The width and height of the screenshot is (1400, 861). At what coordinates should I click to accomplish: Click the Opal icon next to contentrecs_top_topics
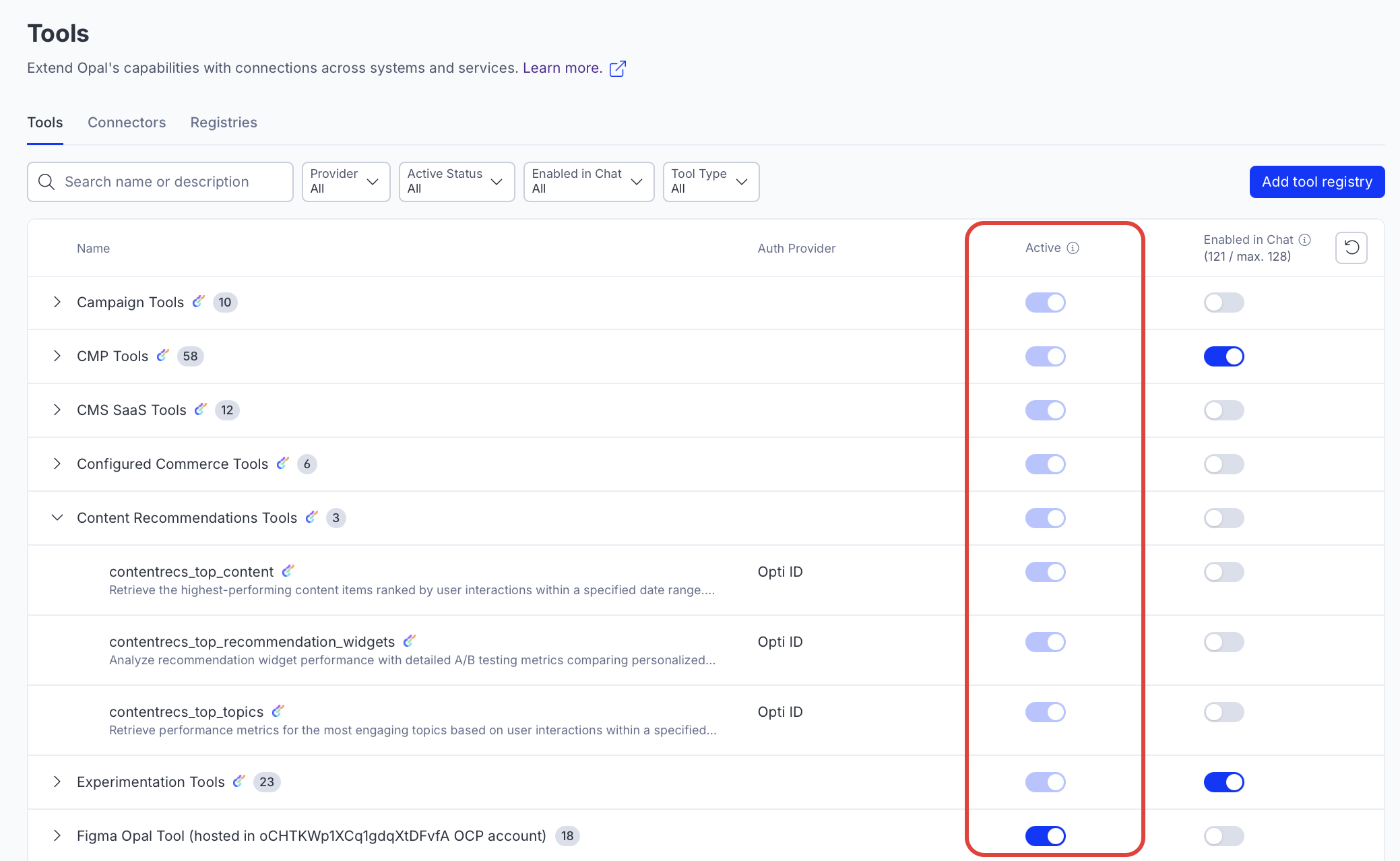(x=278, y=711)
